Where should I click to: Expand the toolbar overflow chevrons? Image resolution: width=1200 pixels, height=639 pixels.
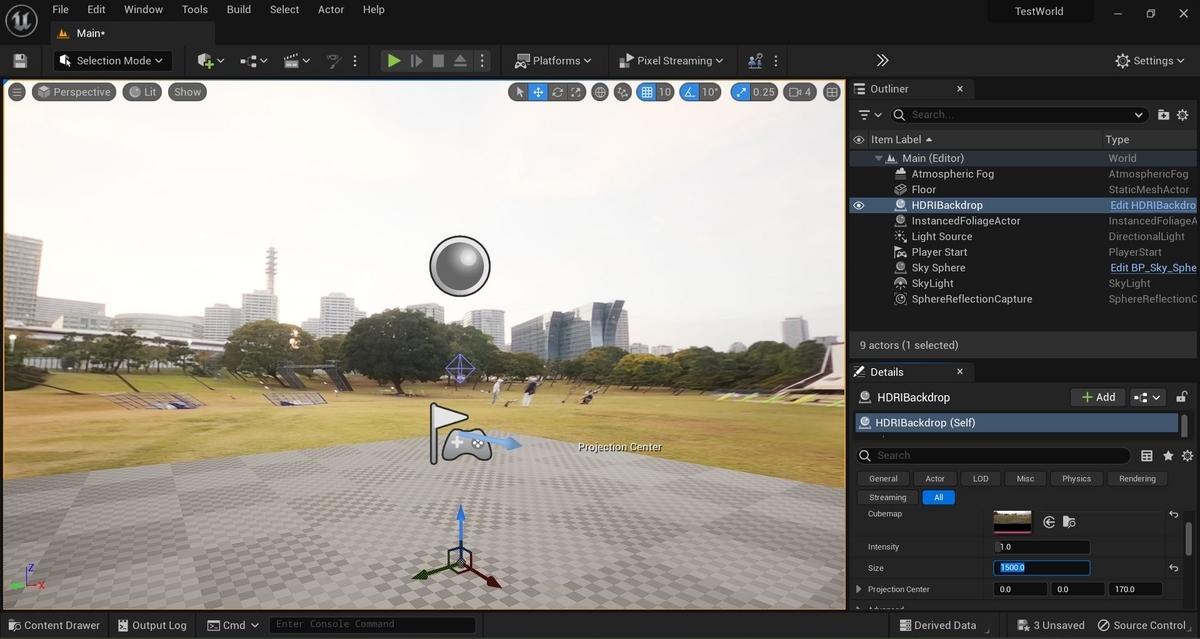[x=882, y=61]
